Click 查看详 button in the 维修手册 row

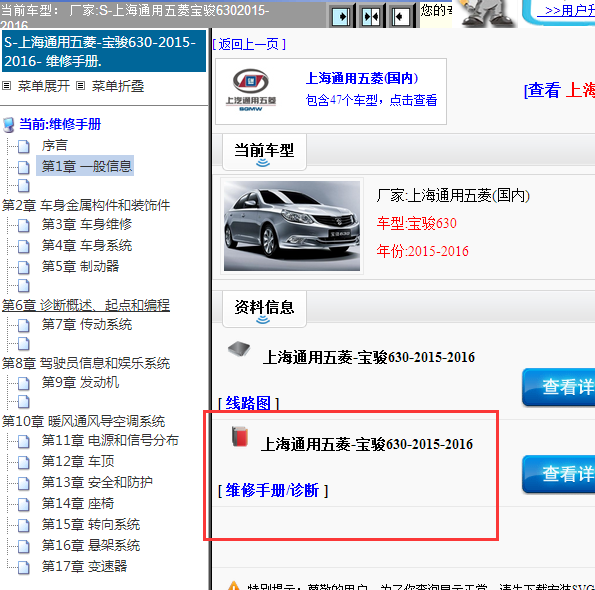coord(559,474)
